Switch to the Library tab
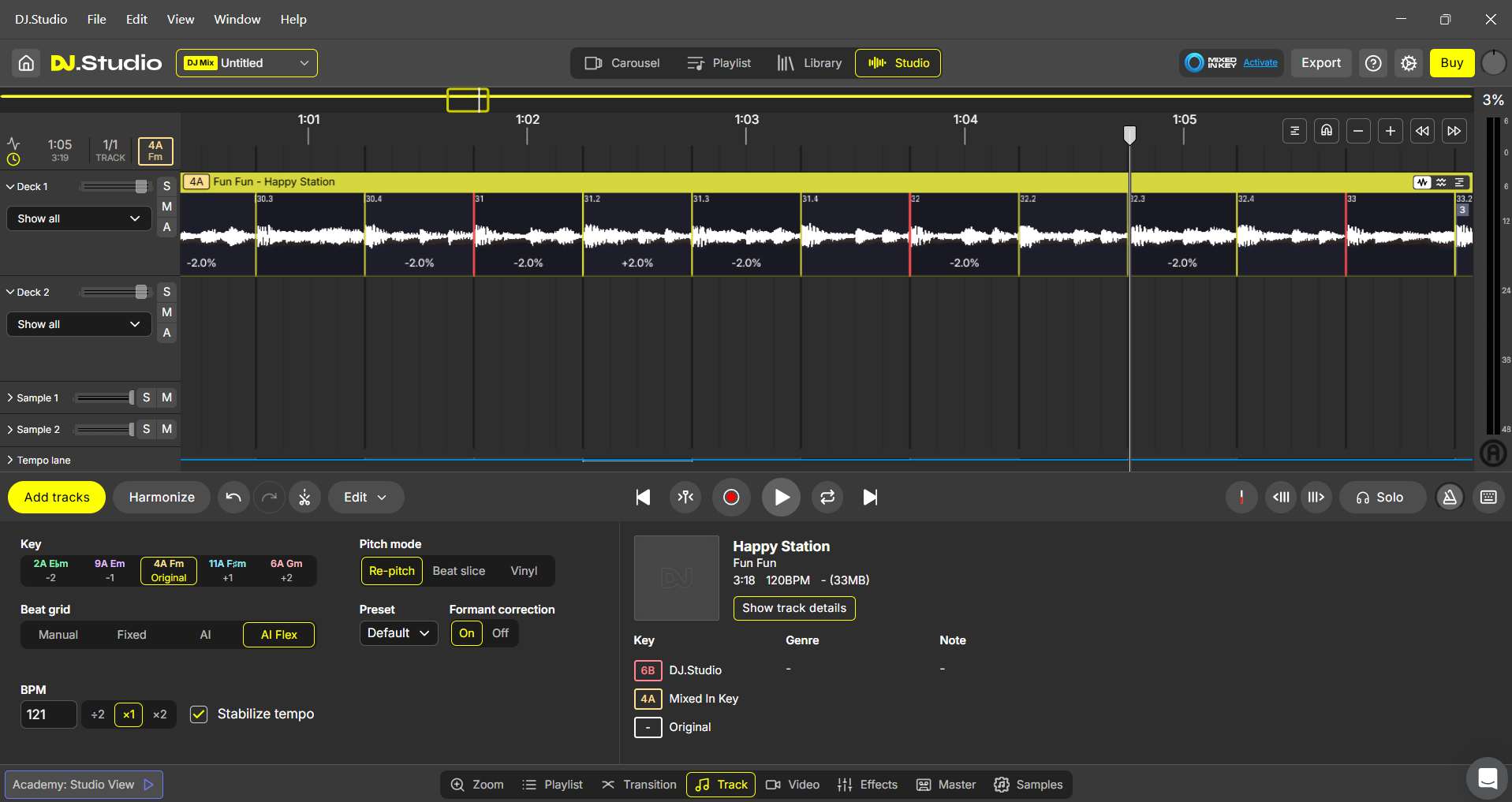This screenshot has width=1512, height=802. pos(809,63)
